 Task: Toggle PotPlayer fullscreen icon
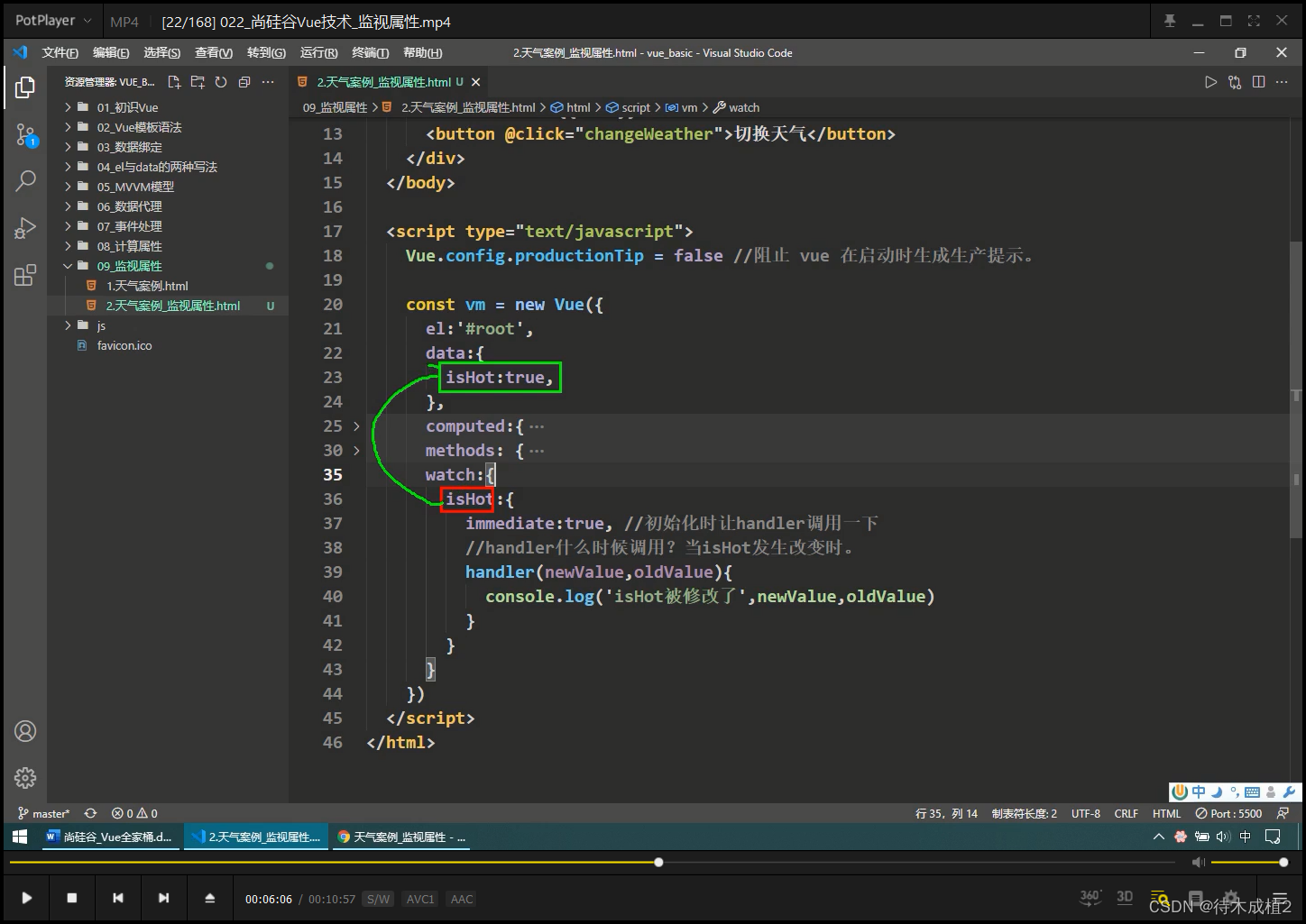1254,21
